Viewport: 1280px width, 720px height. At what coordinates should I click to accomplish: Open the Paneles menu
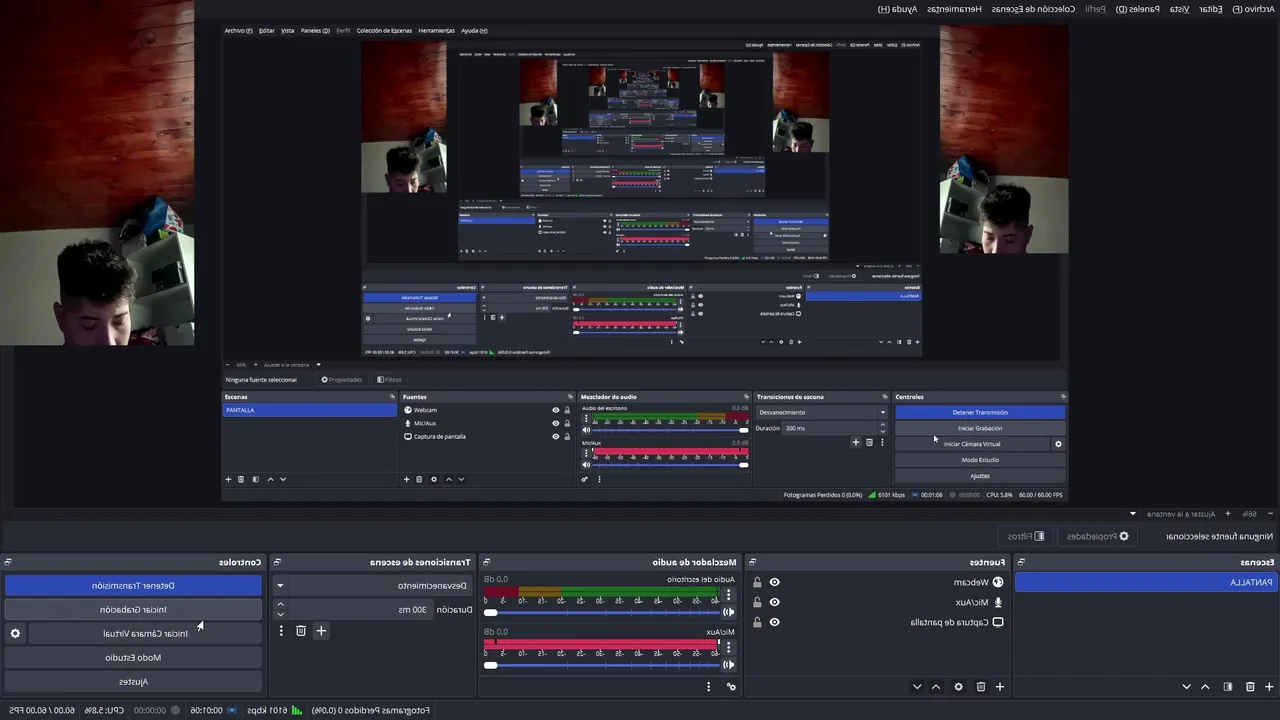(x=1139, y=9)
